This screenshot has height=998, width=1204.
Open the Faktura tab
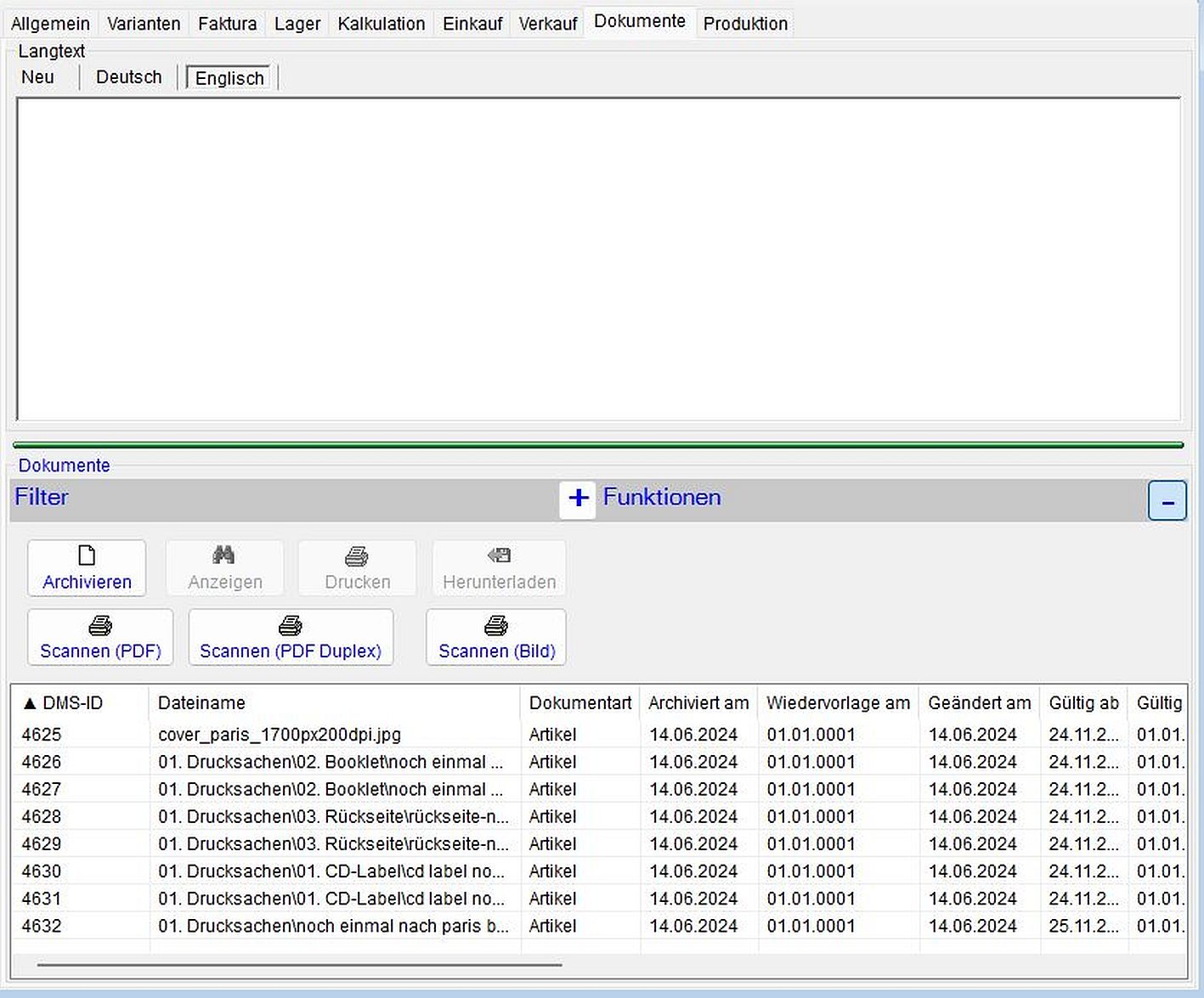(x=227, y=24)
